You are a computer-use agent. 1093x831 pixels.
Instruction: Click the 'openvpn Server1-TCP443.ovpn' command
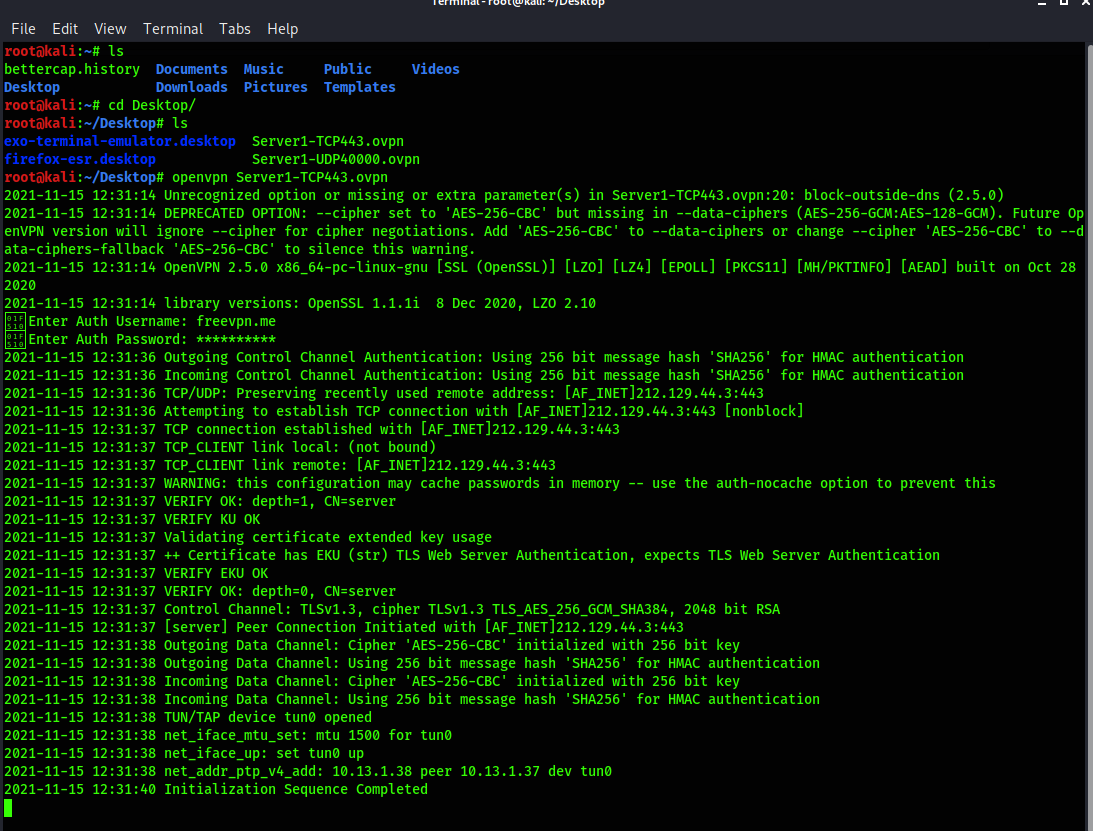(x=280, y=177)
